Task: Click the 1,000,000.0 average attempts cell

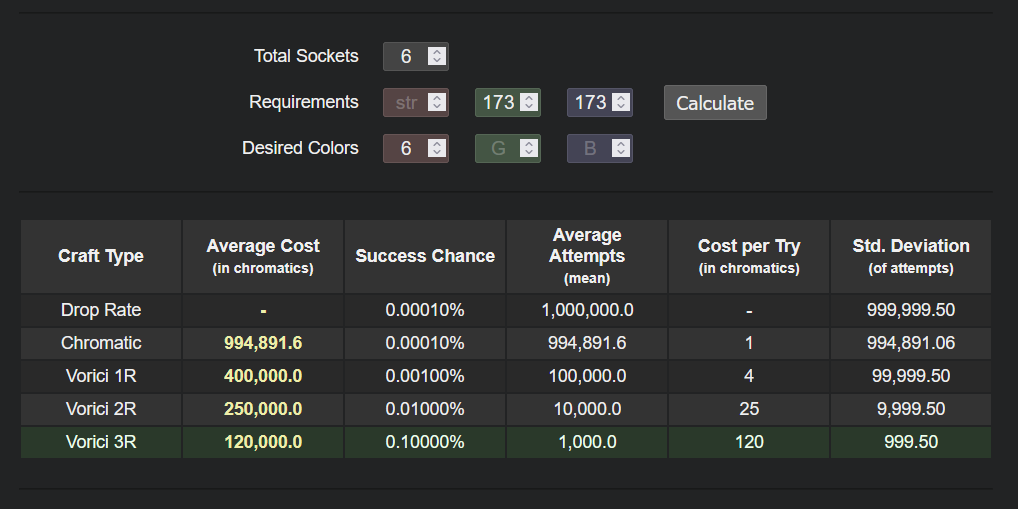Action: point(587,310)
